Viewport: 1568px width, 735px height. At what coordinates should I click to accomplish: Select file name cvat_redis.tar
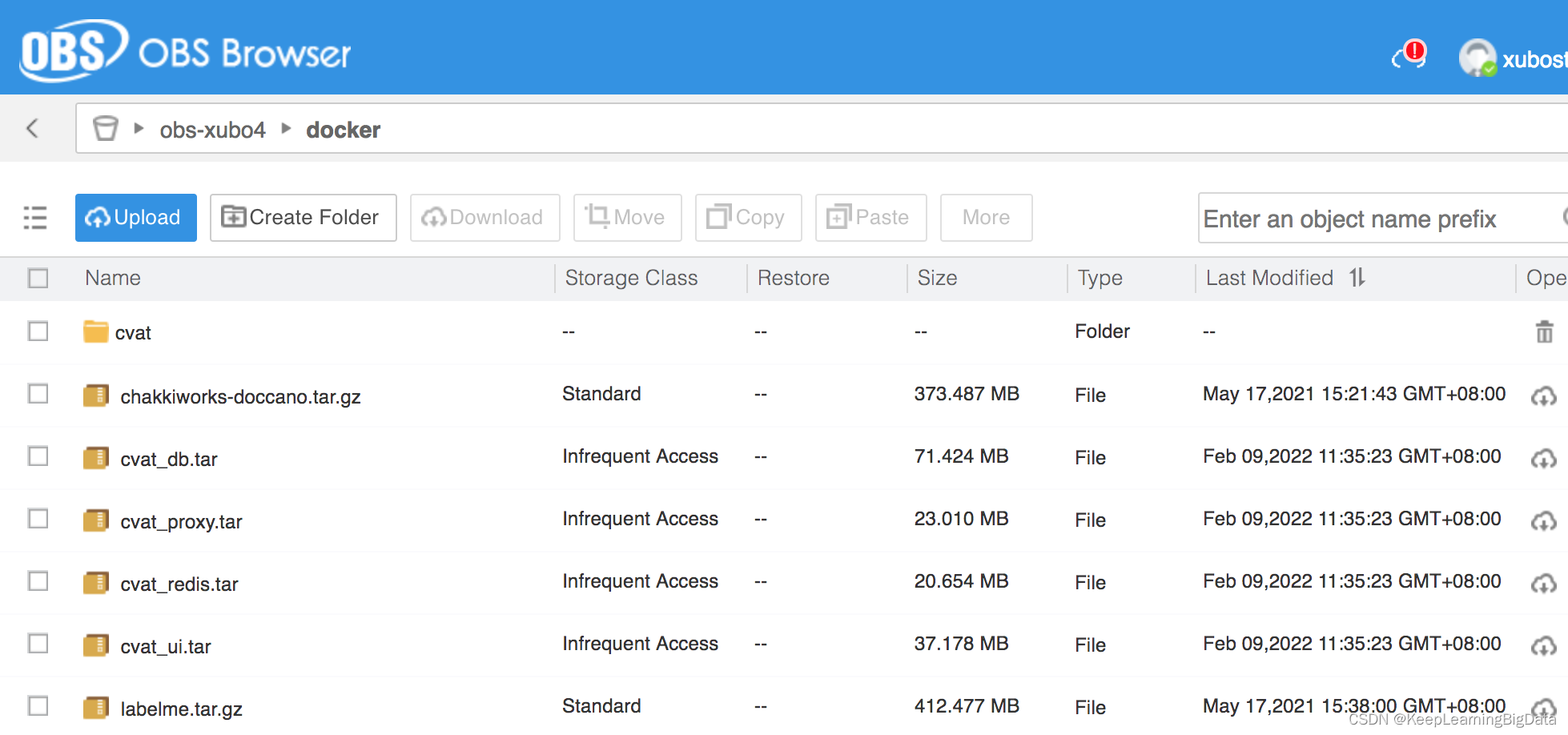click(179, 584)
